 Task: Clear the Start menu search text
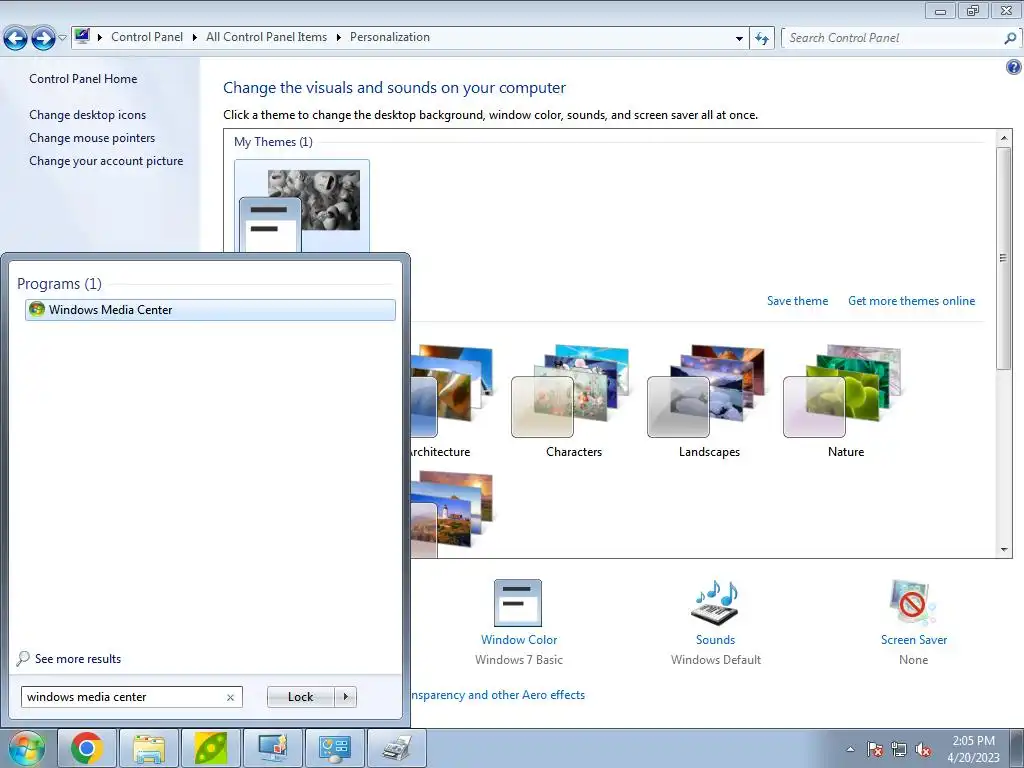click(x=231, y=697)
